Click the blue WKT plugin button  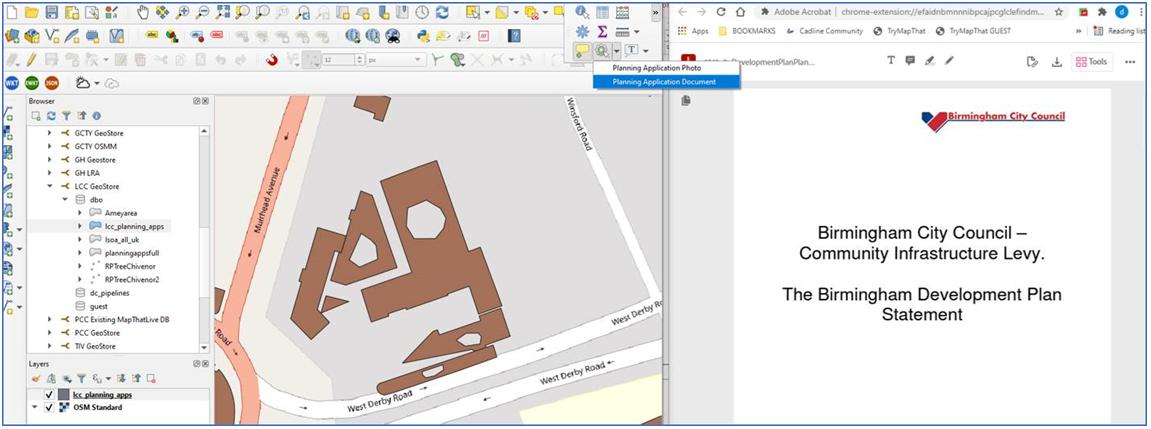tap(12, 83)
